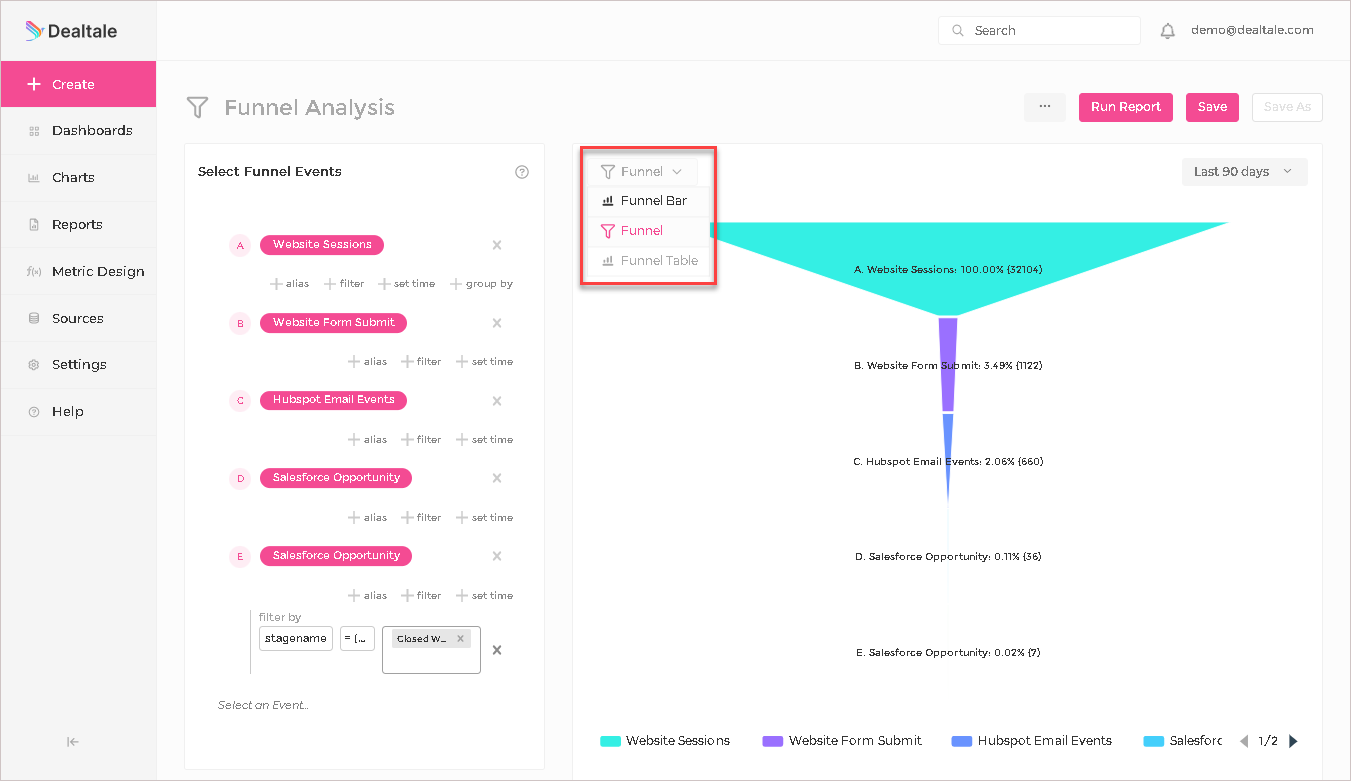Image resolution: width=1351 pixels, height=781 pixels.
Task: Click the Website Form Submit event pill
Action: 334,323
